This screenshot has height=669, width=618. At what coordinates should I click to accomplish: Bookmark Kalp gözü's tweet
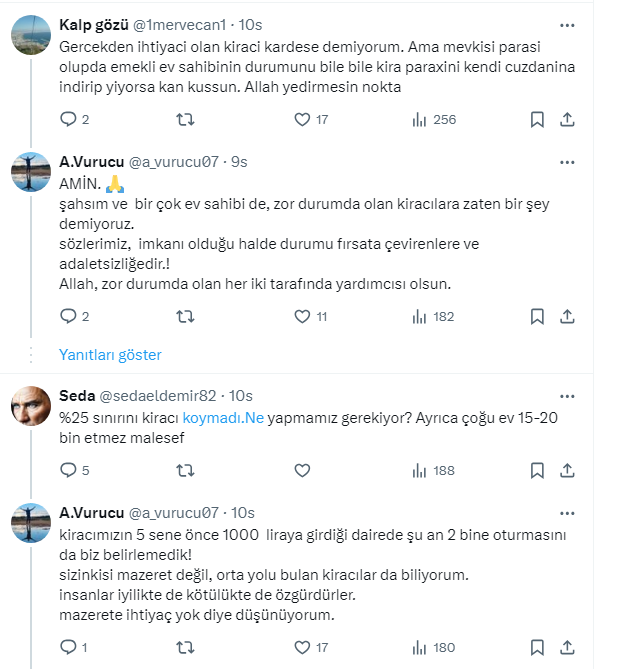coord(537,120)
